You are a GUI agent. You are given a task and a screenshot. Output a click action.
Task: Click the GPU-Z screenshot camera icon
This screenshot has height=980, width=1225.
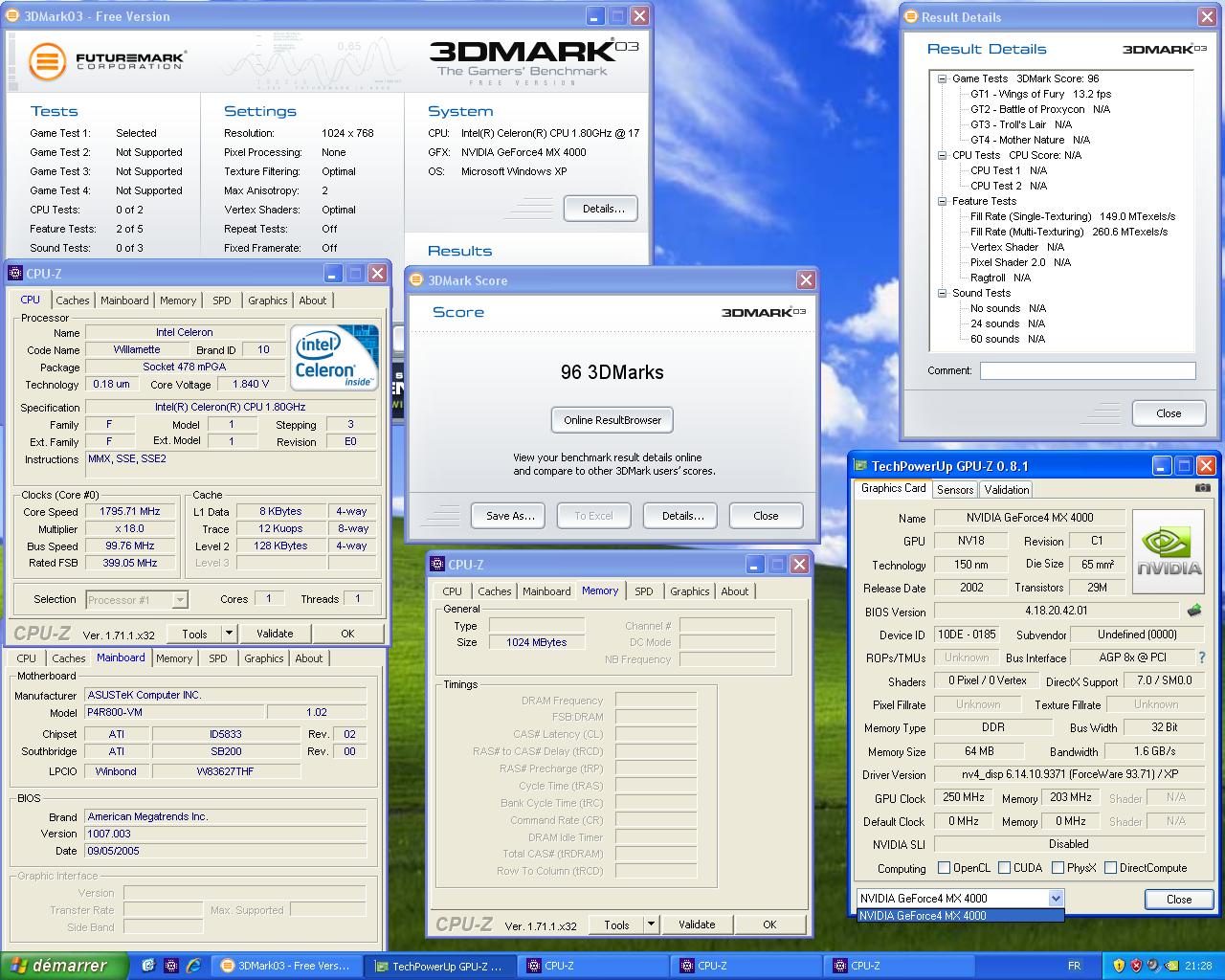(x=1203, y=487)
